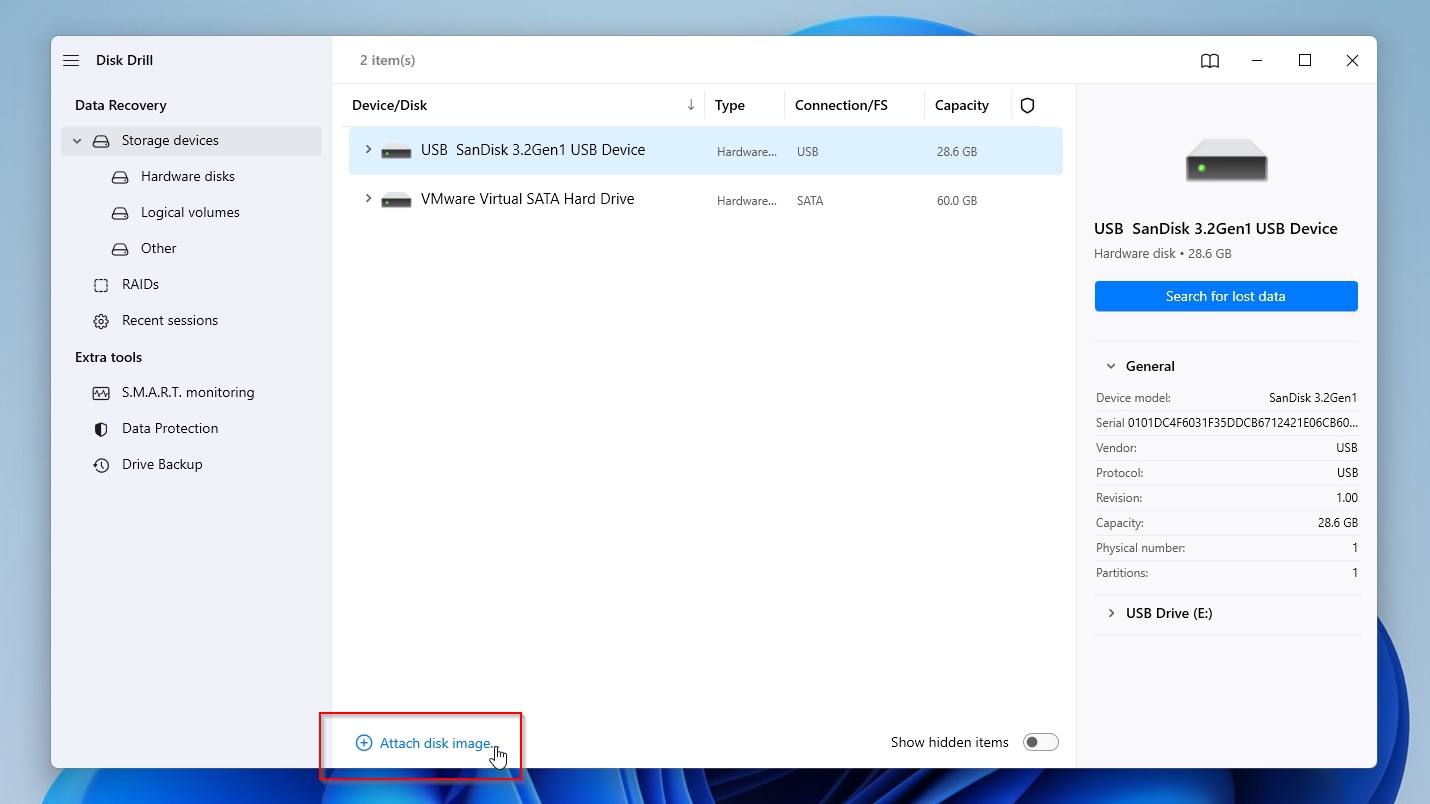Expand the USB Drive (E:) section
1430x804 pixels.
click(x=1111, y=613)
